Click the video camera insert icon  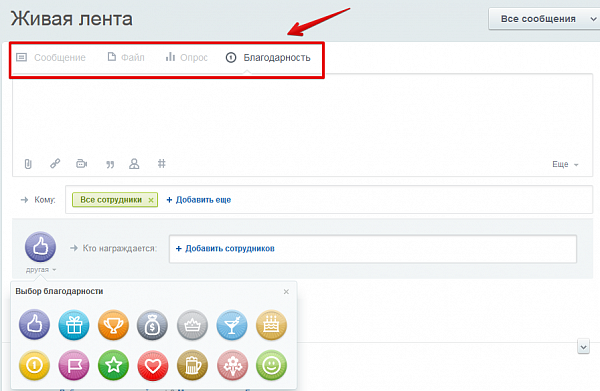(82, 164)
